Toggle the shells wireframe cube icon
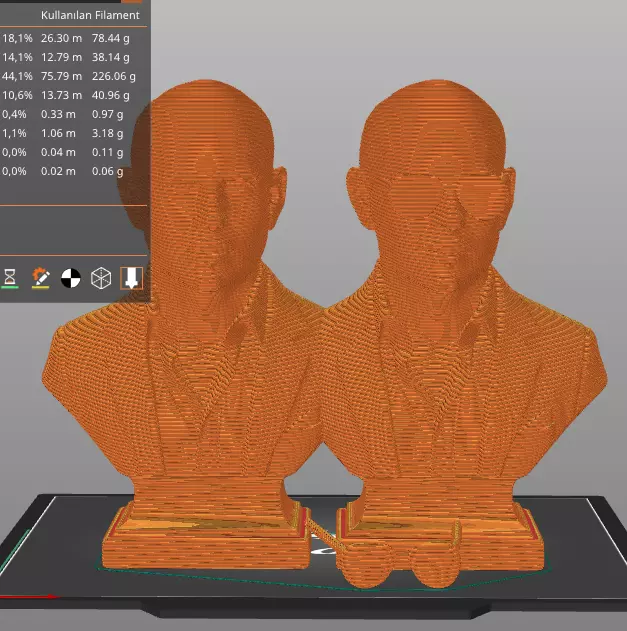This screenshot has height=631, width=627. pos(101,278)
